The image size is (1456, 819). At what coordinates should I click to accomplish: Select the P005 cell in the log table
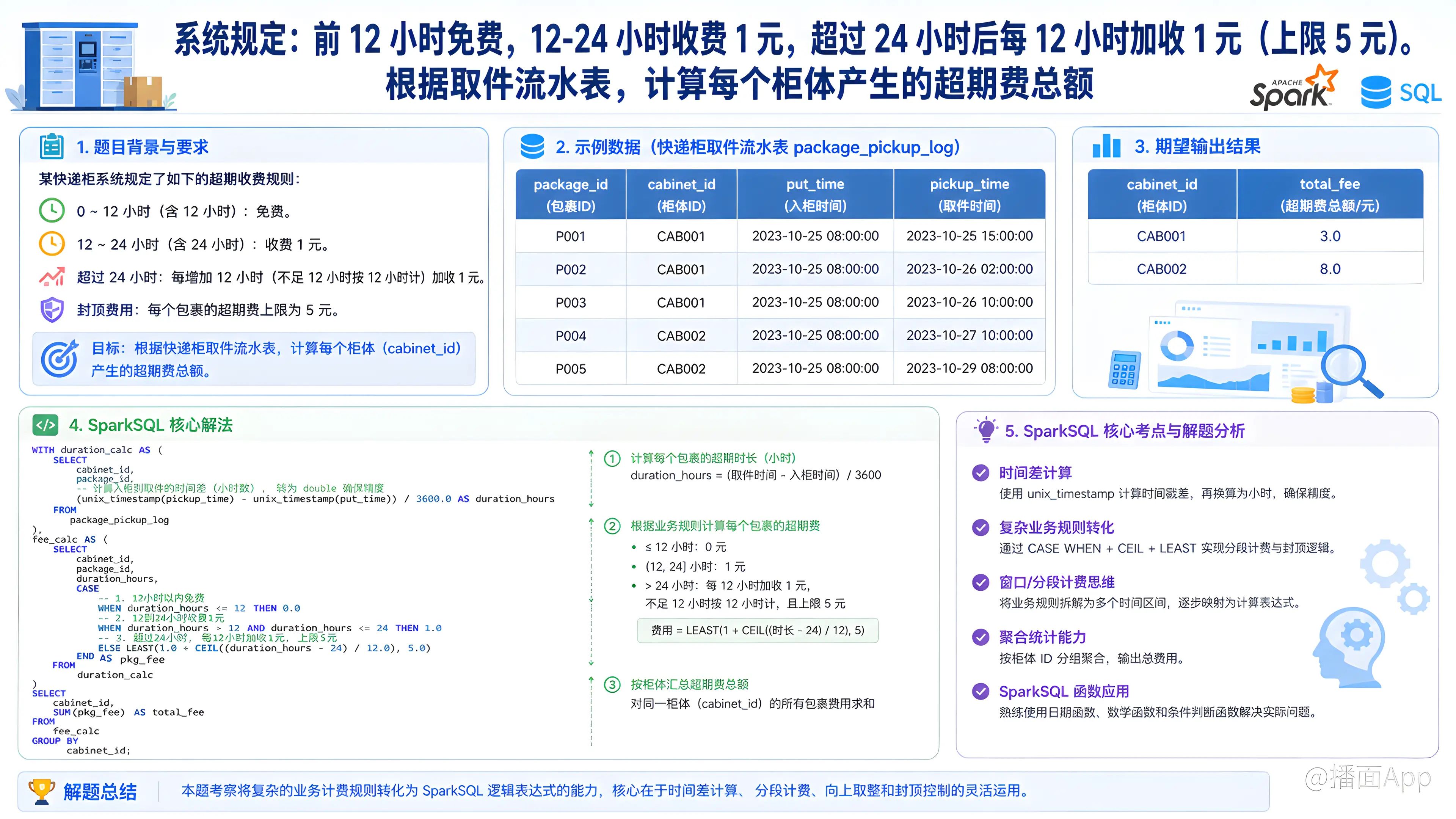[570, 369]
